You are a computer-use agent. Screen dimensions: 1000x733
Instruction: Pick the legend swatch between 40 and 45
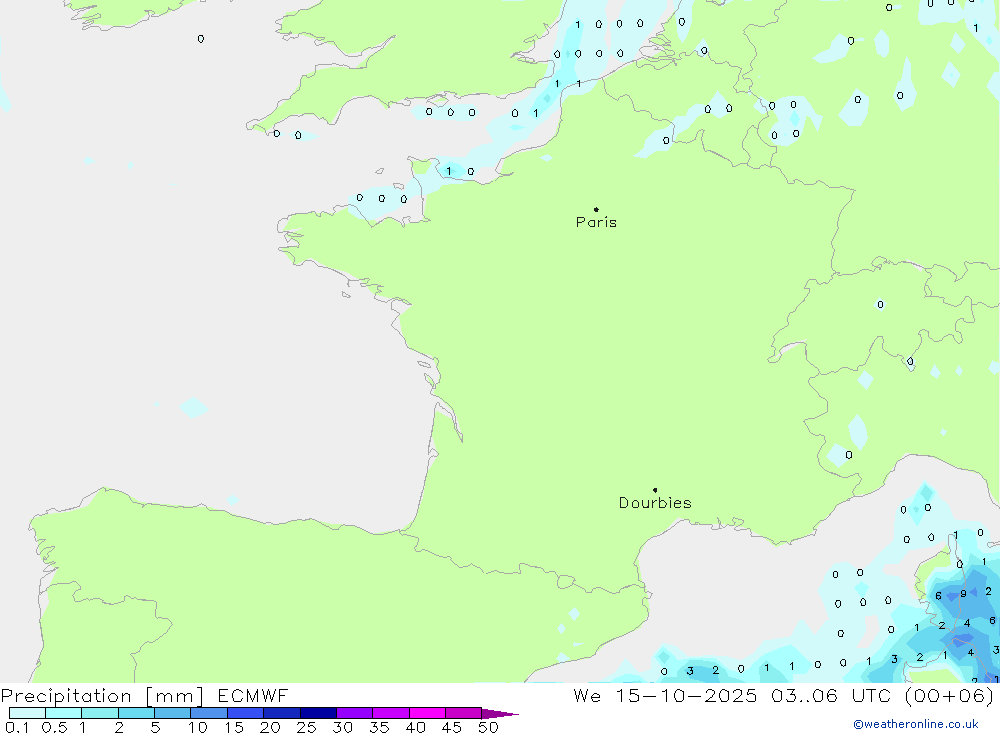(x=427, y=713)
